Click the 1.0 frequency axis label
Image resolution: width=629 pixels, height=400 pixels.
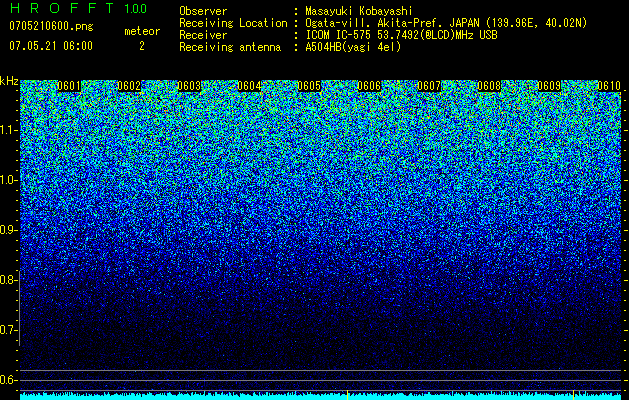point(7,180)
